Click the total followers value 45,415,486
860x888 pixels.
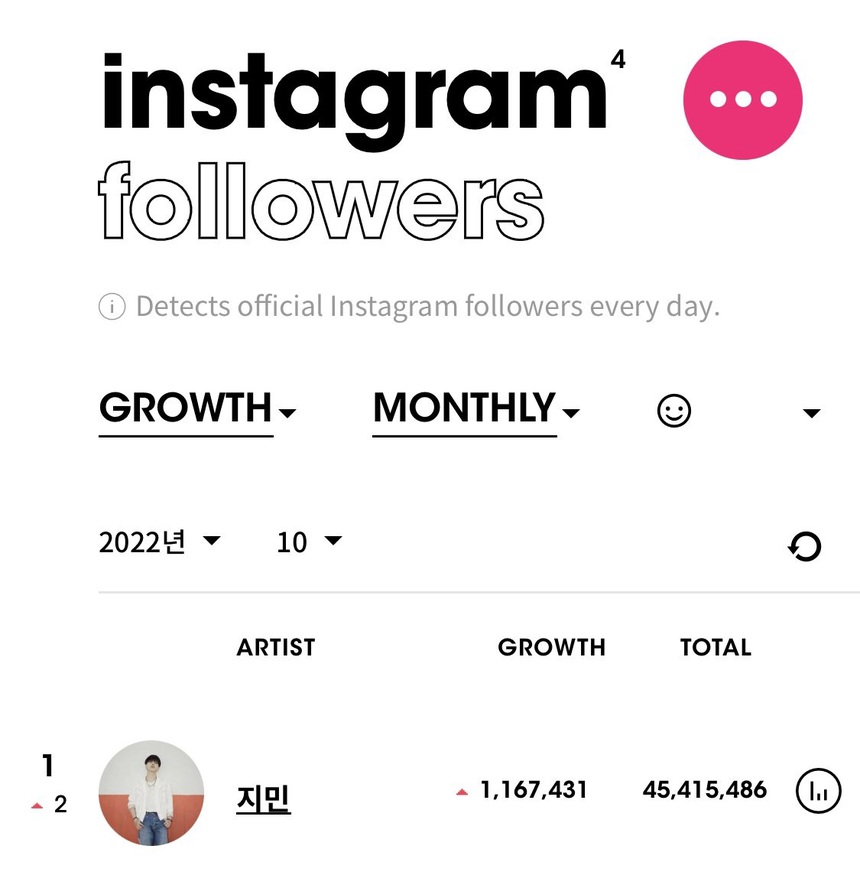click(x=704, y=790)
